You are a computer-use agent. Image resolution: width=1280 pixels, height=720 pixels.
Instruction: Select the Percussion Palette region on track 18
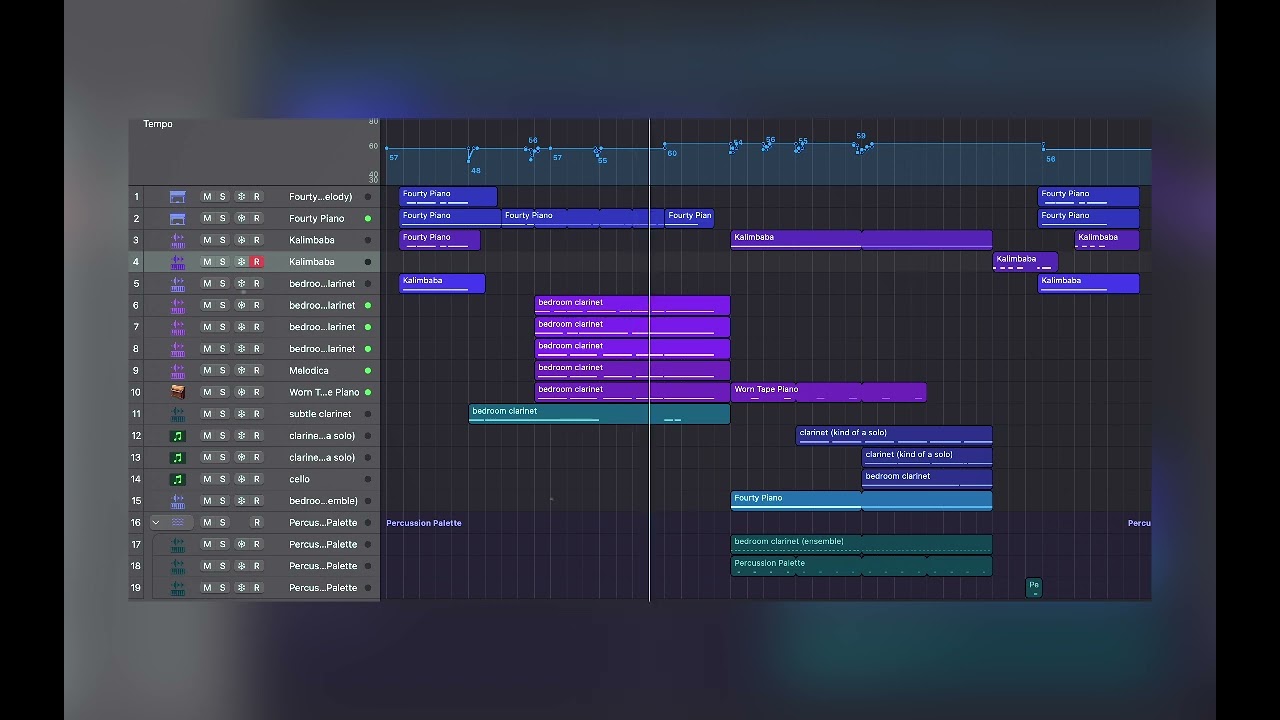point(862,566)
